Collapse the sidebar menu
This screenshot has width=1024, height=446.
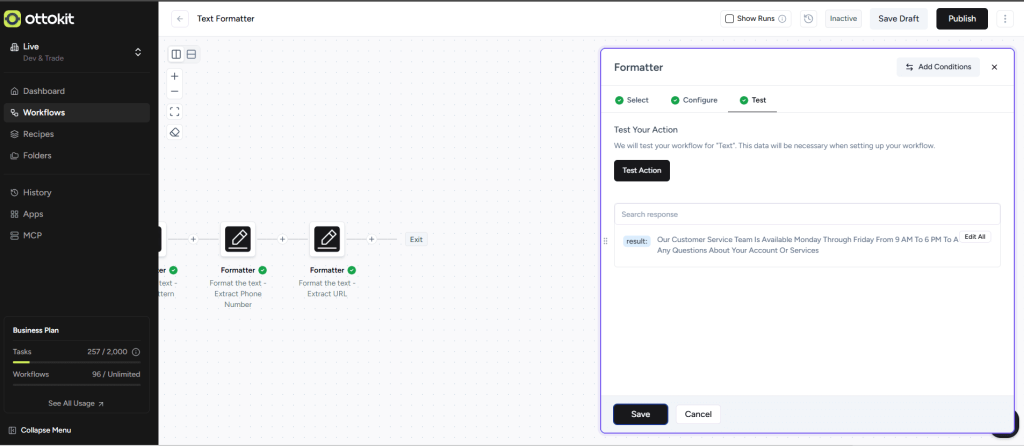pyautogui.click(x=46, y=430)
